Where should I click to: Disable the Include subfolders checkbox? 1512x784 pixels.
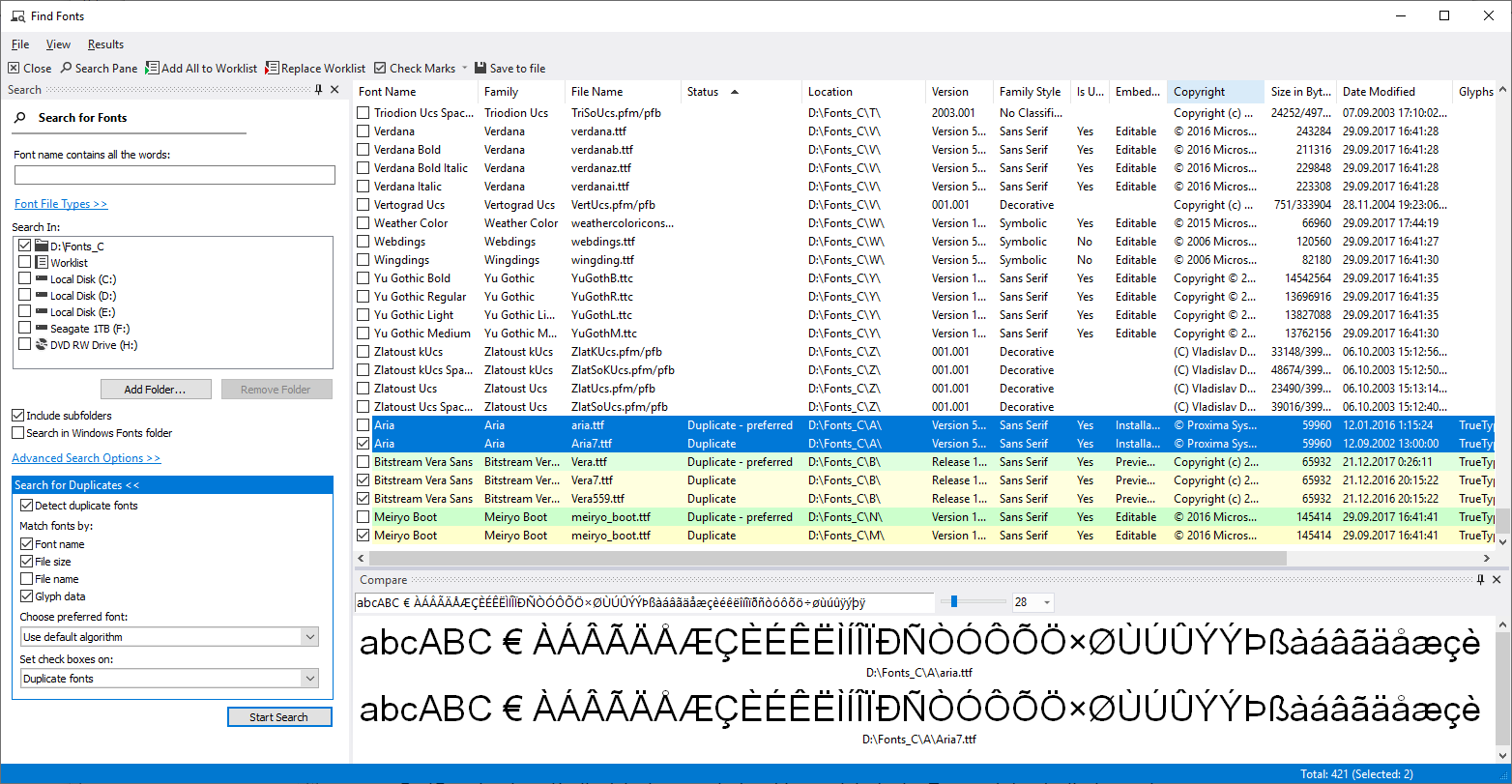(x=18, y=416)
